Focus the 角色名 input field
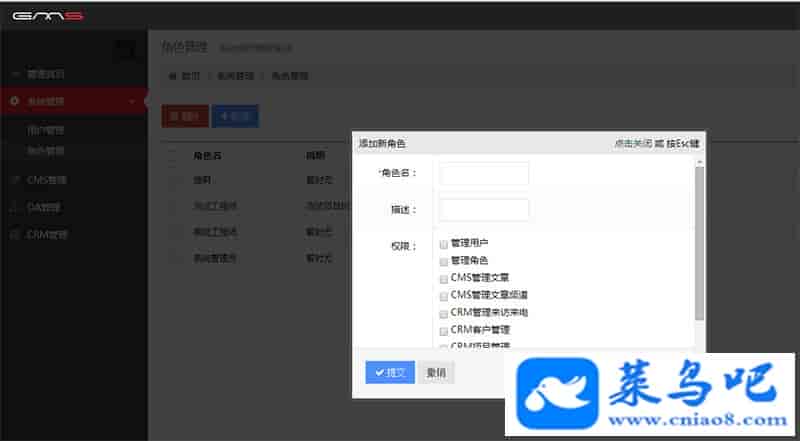Image resolution: width=800 pixels, height=441 pixels. [x=484, y=173]
